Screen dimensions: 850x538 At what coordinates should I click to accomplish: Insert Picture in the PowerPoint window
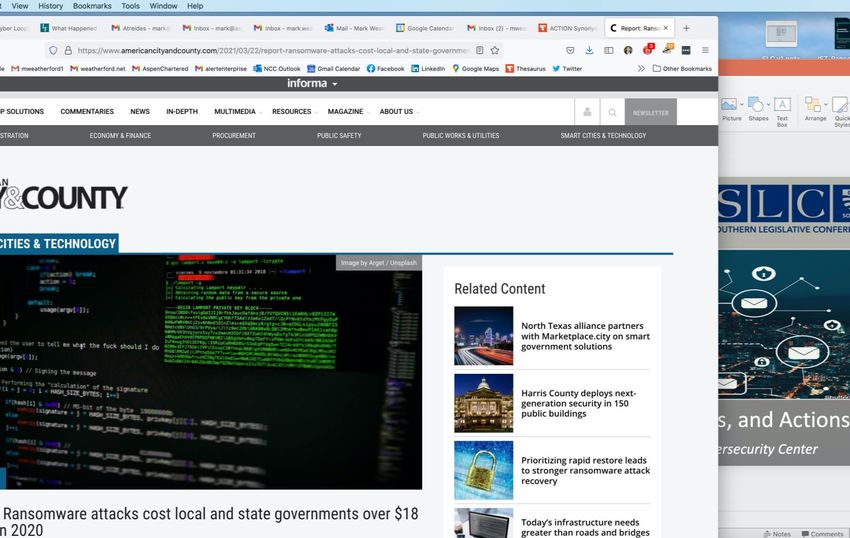click(x=731, y=109)
